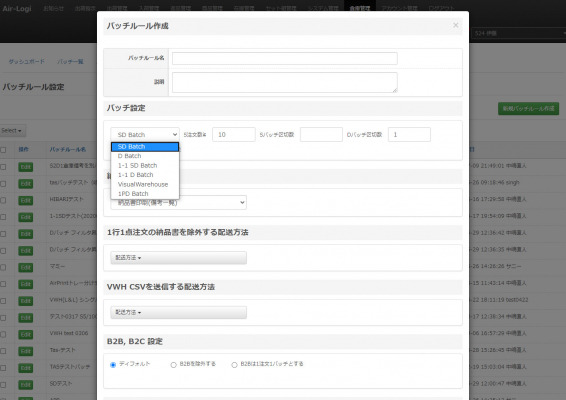566x400 pixels.
Task: Open the SD Batch type combo box
Action: (x=145, y=135)
